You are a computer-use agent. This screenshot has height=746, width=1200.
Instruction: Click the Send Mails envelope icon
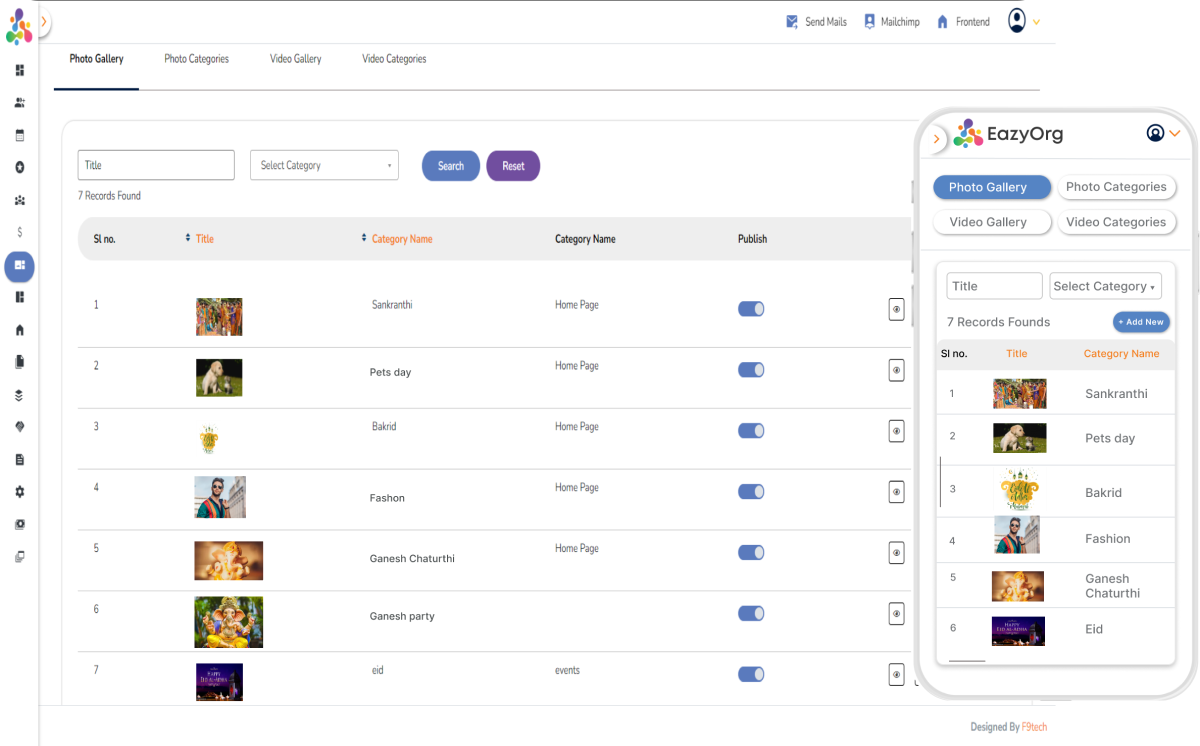(792, 22)
